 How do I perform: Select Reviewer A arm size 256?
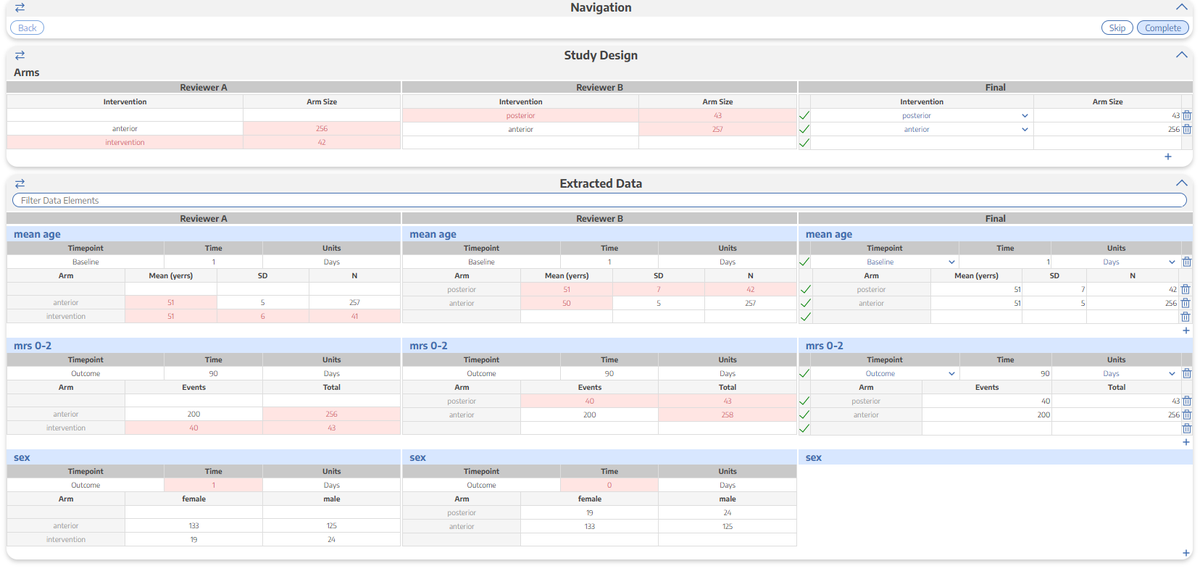[x=322, y=129]
